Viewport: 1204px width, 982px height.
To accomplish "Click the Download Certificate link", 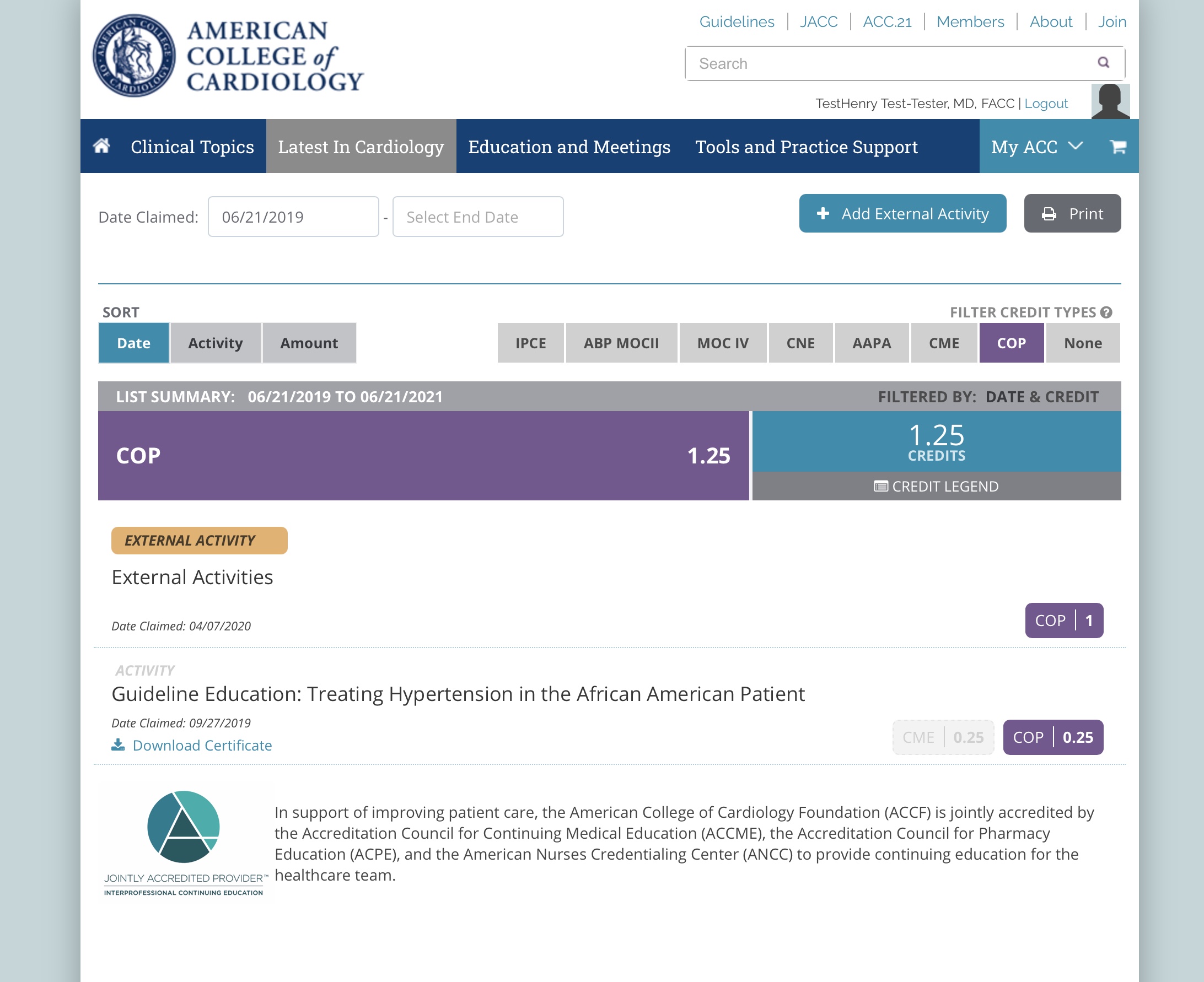I will (192, 745).
